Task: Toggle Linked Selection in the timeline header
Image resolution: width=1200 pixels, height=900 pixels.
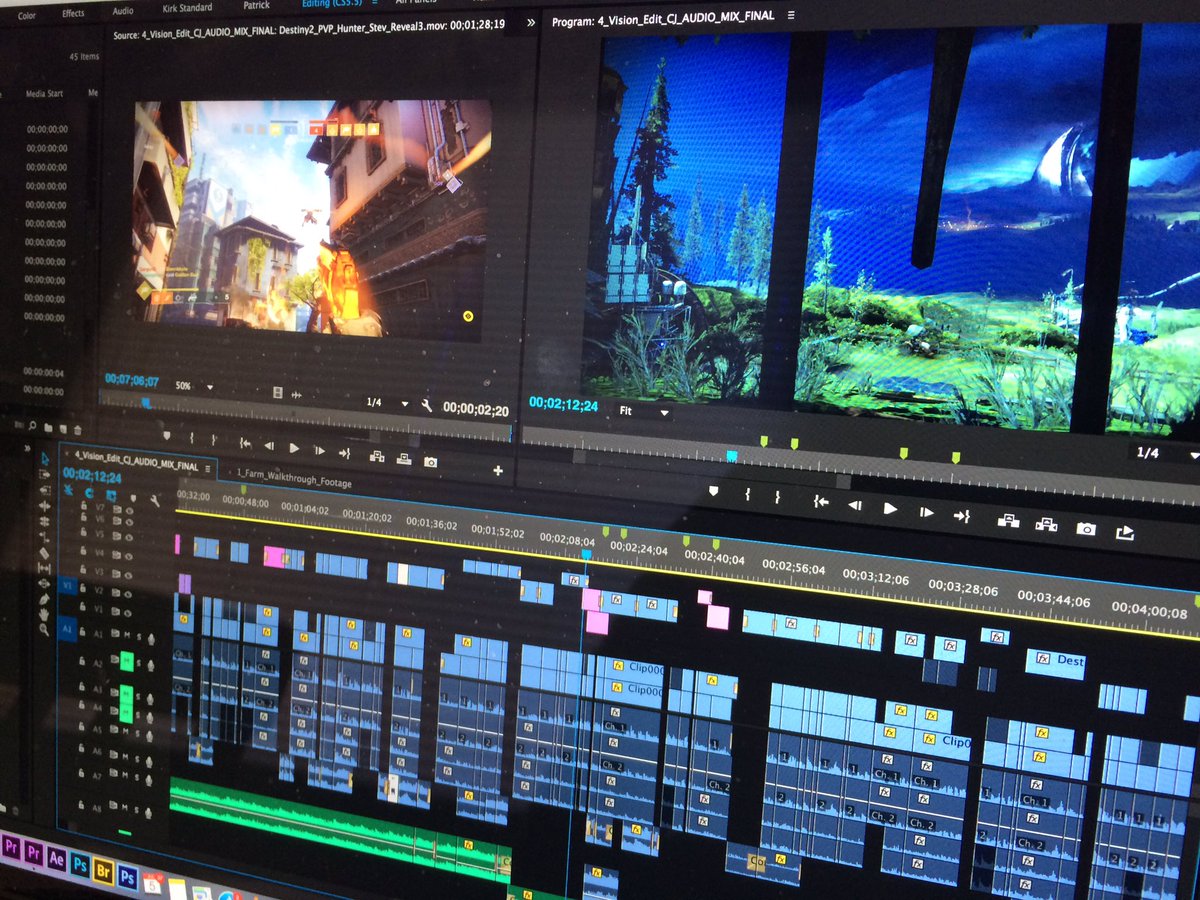Action: [109, 495]
